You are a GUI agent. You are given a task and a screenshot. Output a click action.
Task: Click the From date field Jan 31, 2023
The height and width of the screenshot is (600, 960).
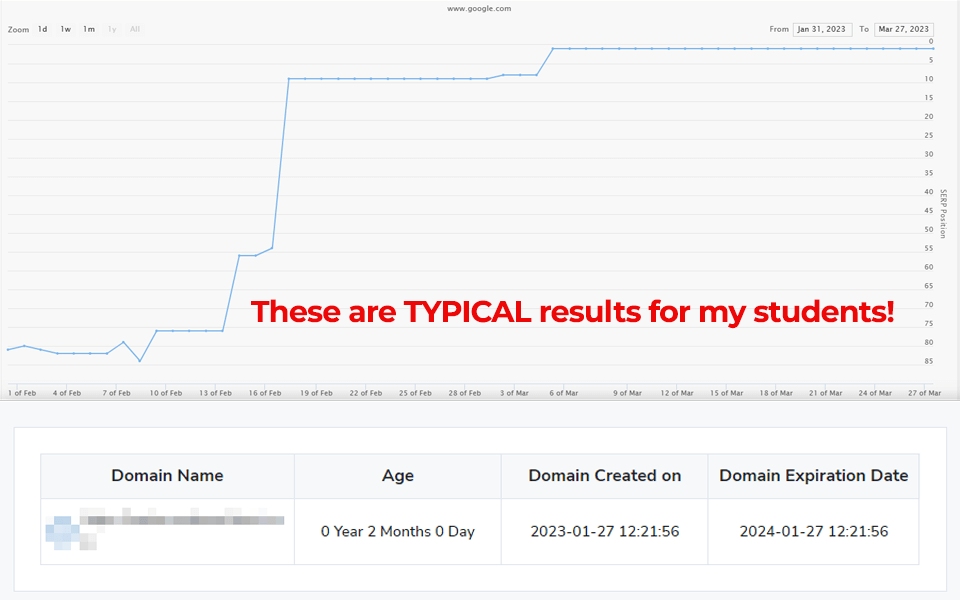click(822, 29)
